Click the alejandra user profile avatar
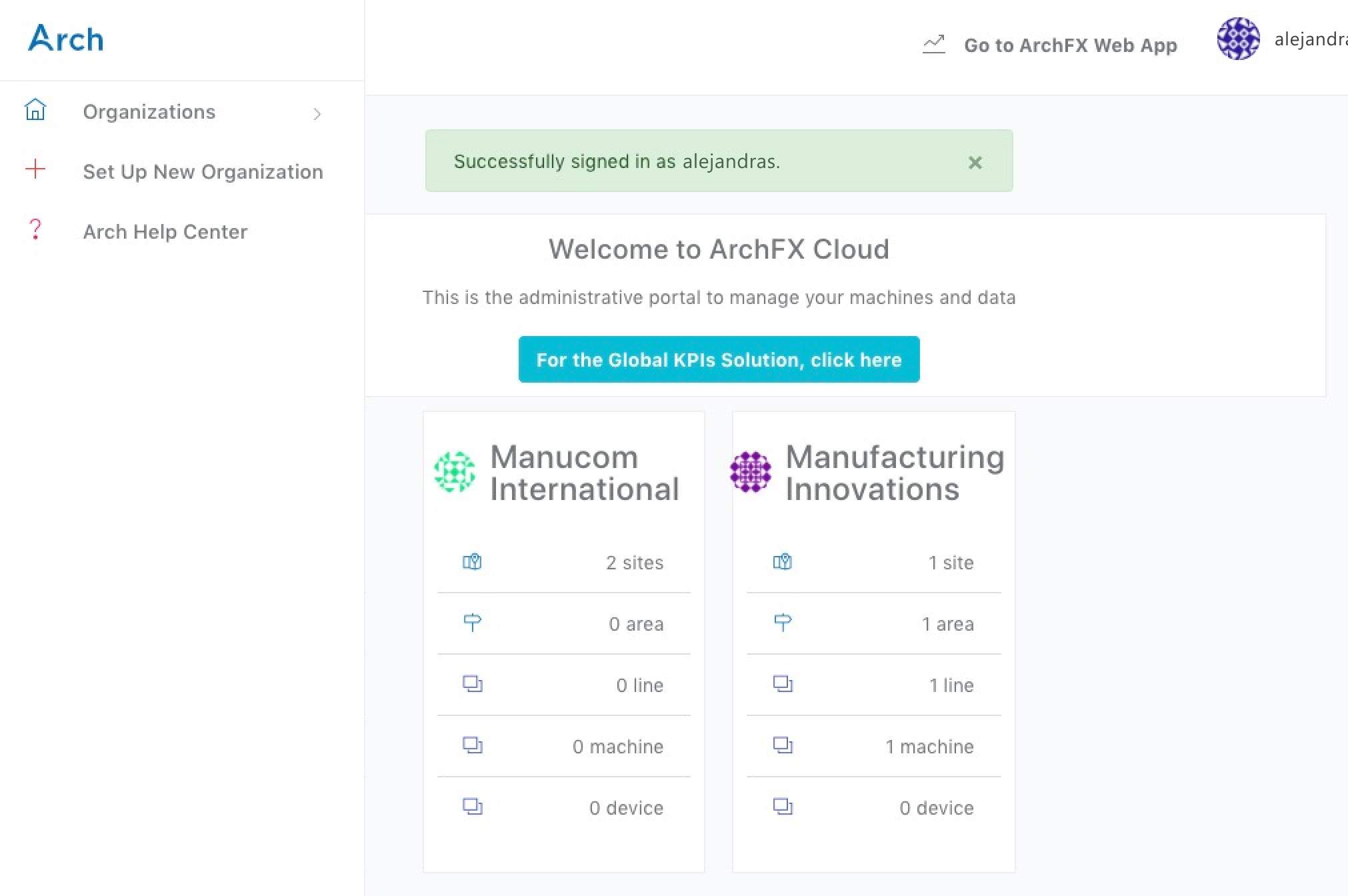 click(x=1238, y=44)
